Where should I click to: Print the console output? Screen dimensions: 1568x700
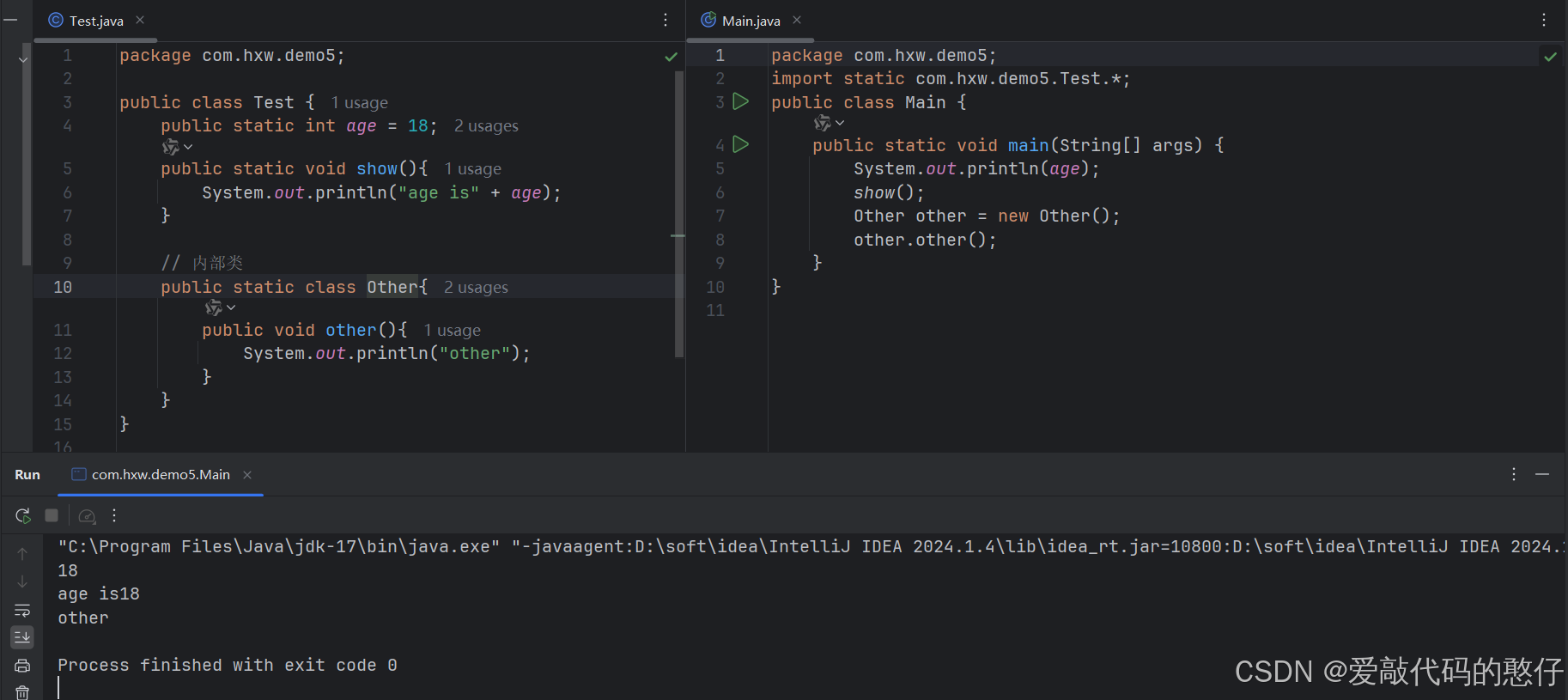[x=22, y=666]
